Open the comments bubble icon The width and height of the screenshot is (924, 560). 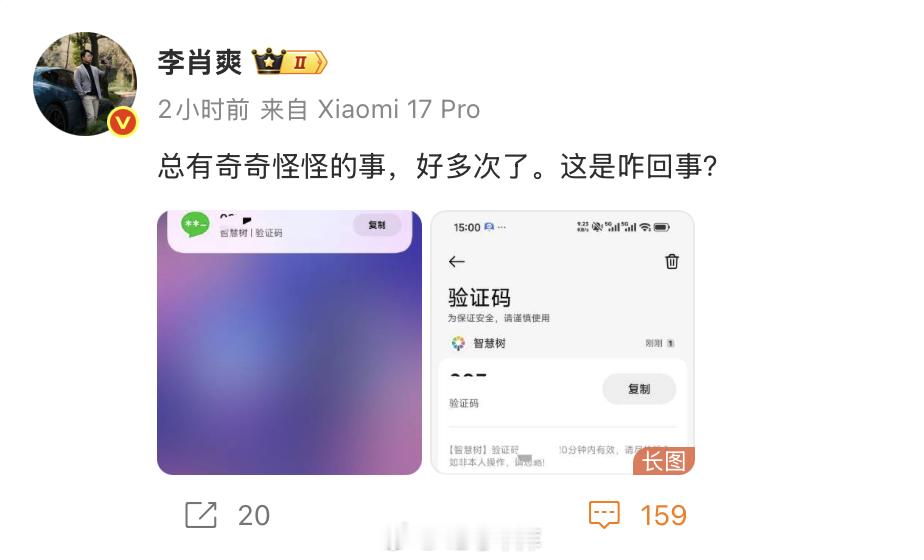click(604, 515)
